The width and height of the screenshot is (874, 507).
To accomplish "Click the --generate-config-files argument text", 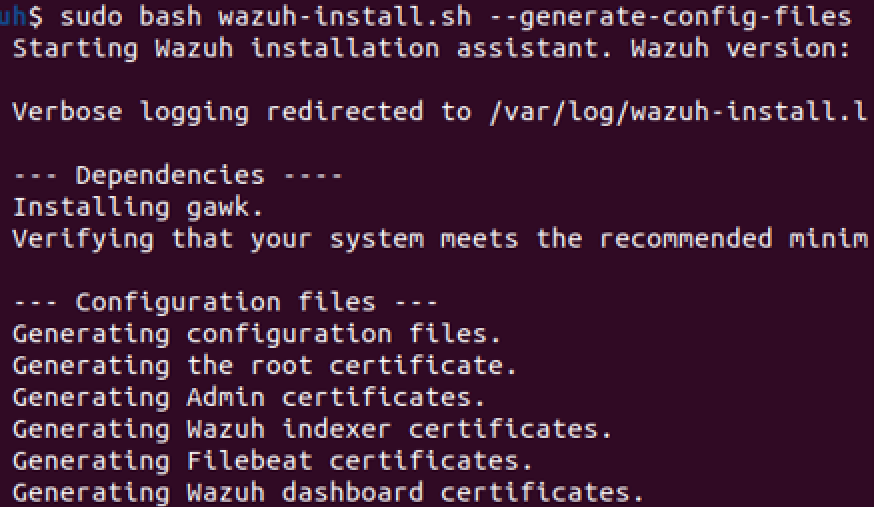I will (x=671, y=17).
